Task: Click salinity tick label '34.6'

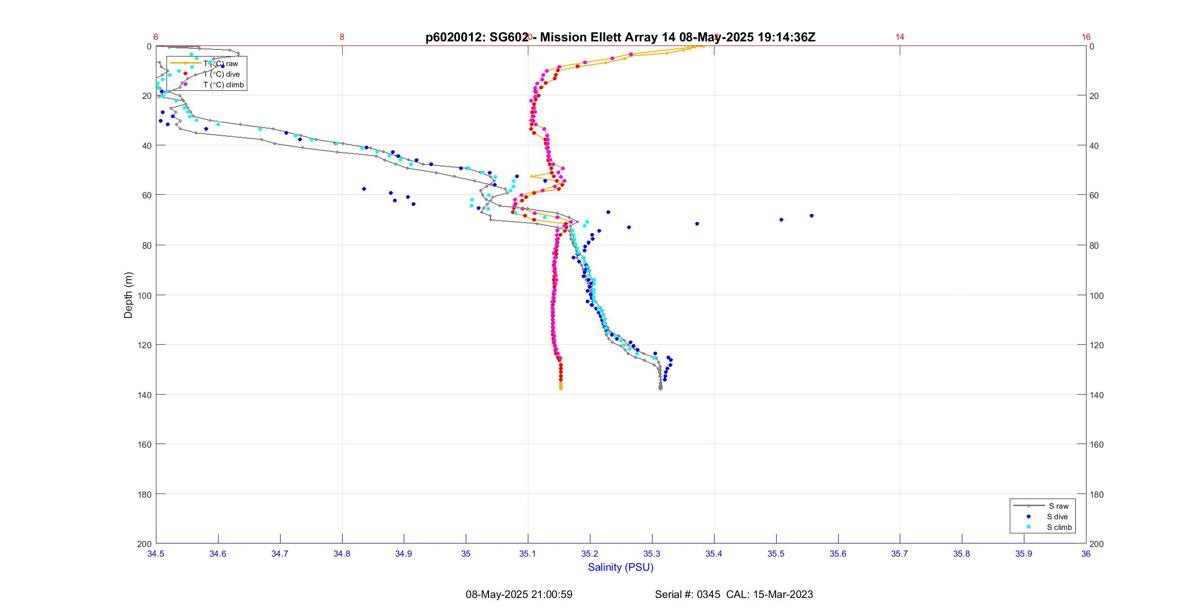Action: (217, 553)
